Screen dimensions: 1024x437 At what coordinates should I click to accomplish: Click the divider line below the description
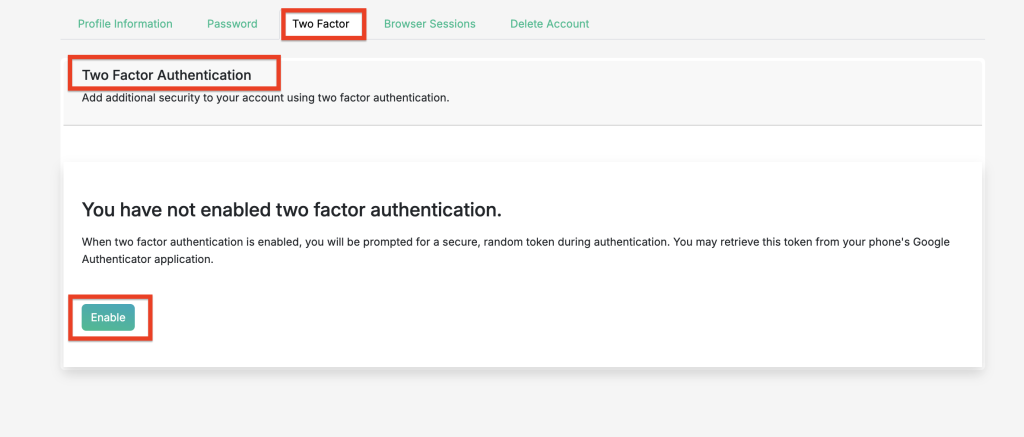tap(522, 125)
